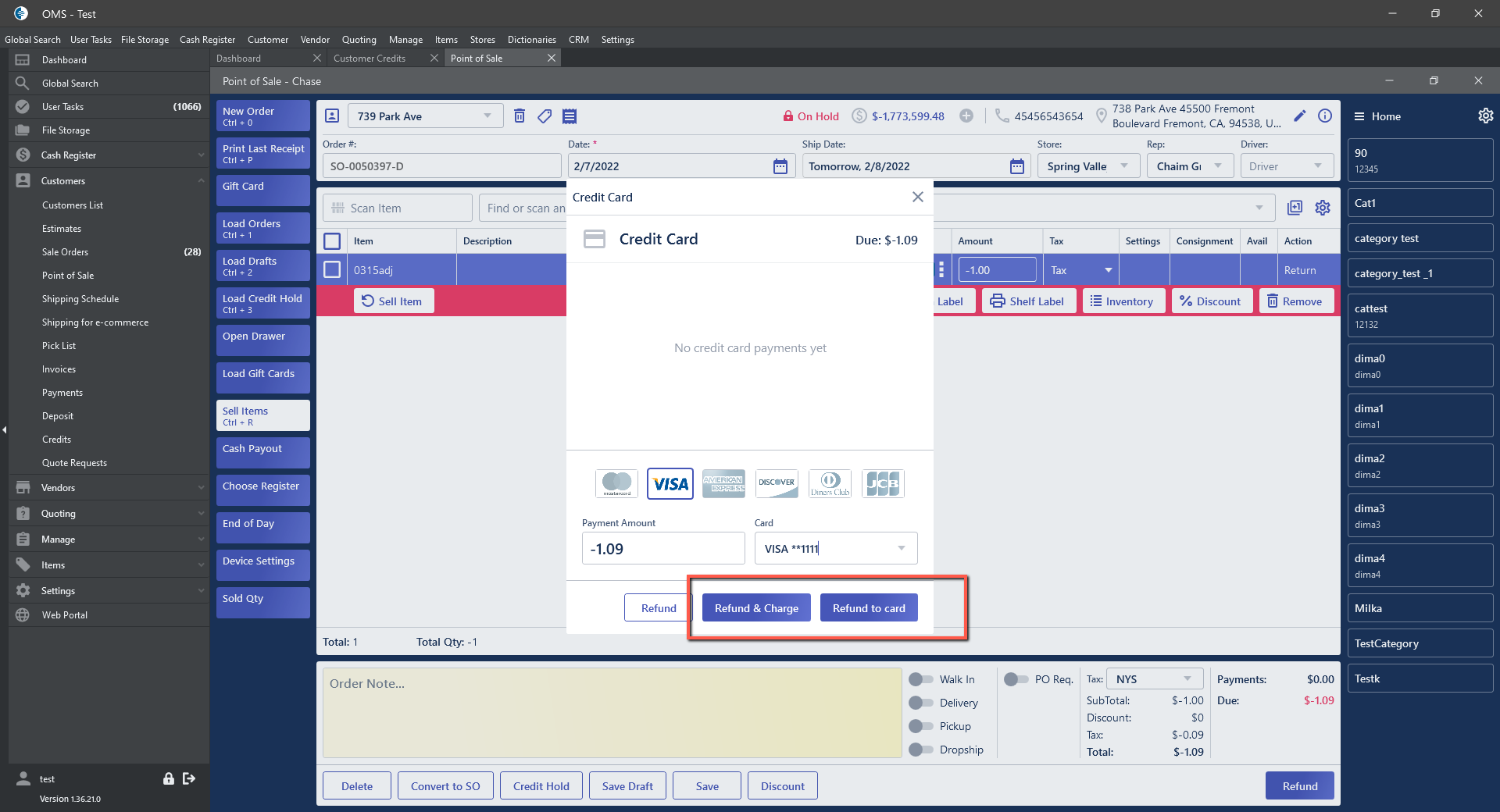Viewport: 1500px width, 812px height.
Task: Click the Save Draft button
Action: tap(627, 786)
